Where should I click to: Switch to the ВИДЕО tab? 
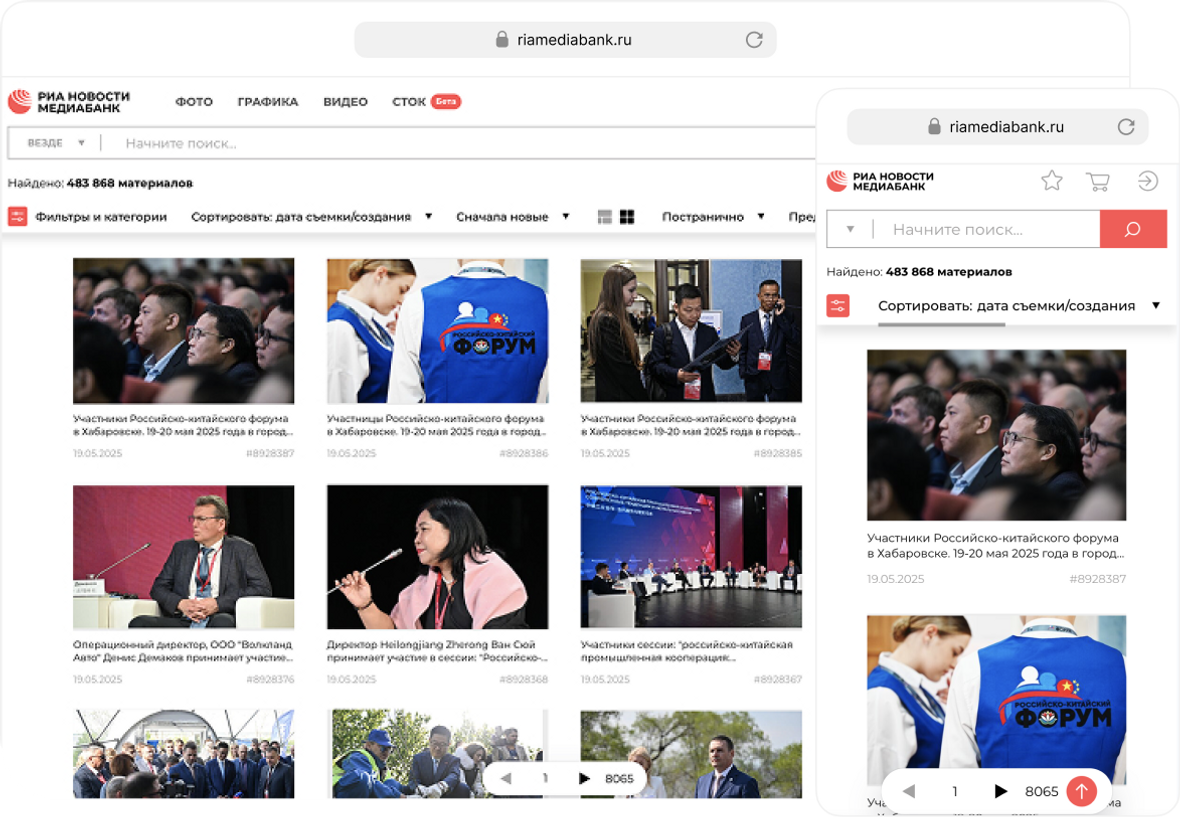tap(344, 101)
